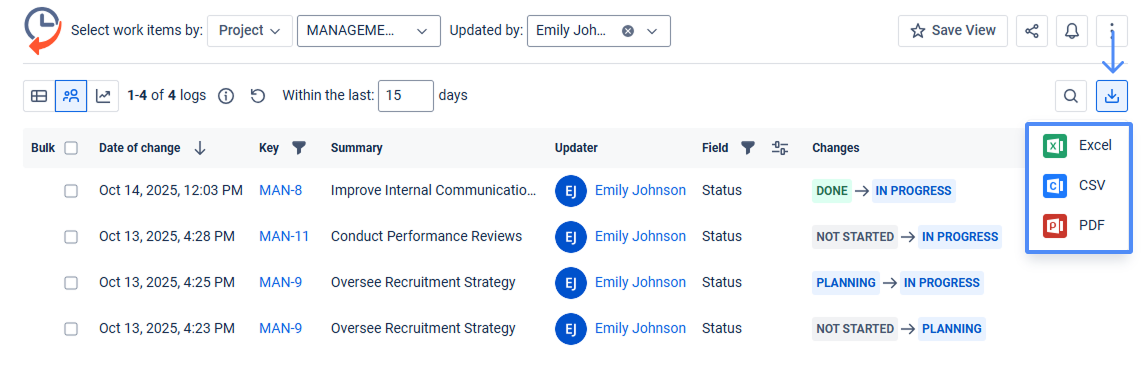Click the Issue History clock logo
Screen dimensions: 1146x371
pyautogui.click(x=42, y=30)
